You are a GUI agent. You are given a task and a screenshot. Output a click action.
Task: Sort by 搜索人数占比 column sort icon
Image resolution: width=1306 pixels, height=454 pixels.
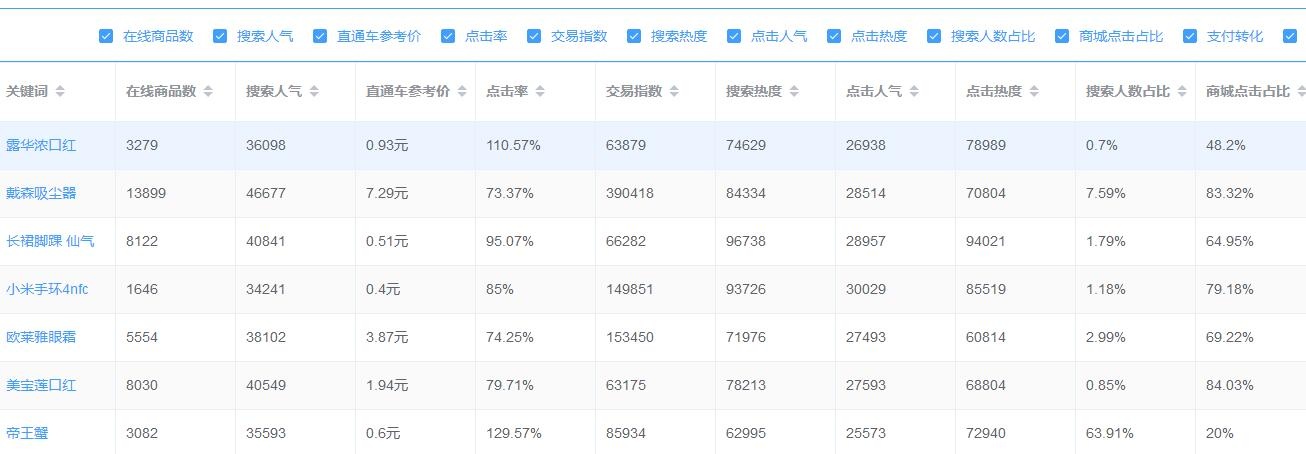pyautogui.click(x=1182, y=91)
